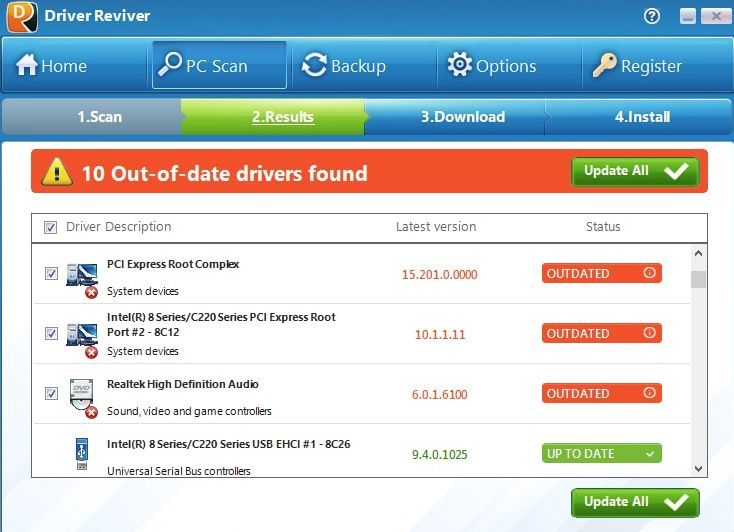
Task: Click version number 9.4.0.1025
Action: (440, 454)
